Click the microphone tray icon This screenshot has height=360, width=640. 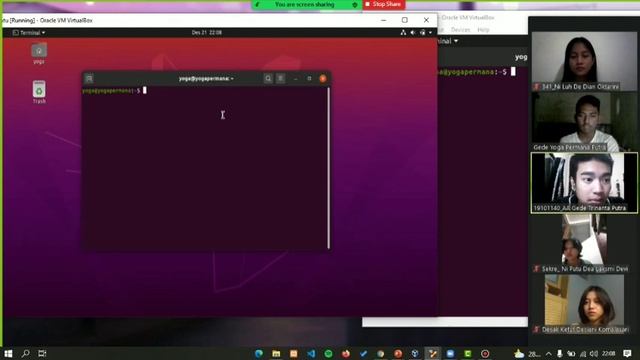(560, 353)
